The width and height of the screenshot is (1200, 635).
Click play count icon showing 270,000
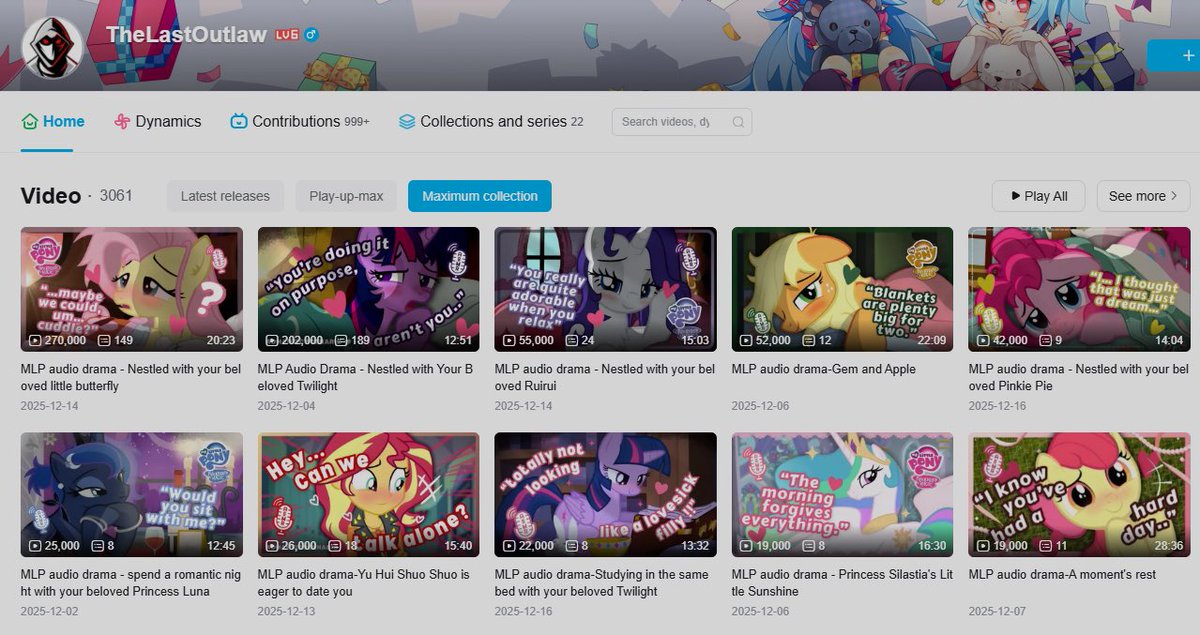coord(35,340)
